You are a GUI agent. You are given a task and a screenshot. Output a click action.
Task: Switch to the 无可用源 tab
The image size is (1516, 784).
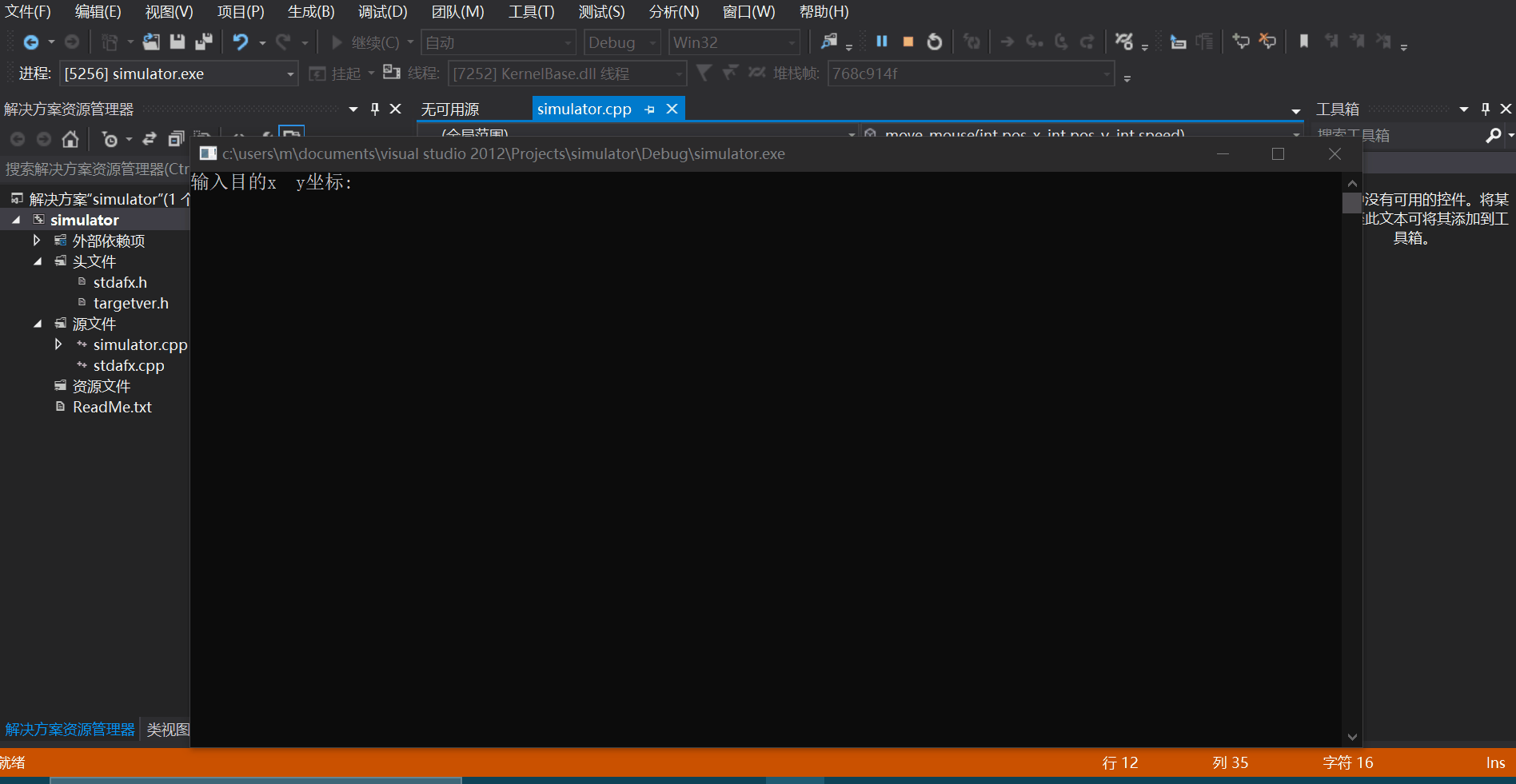(450, 109)
